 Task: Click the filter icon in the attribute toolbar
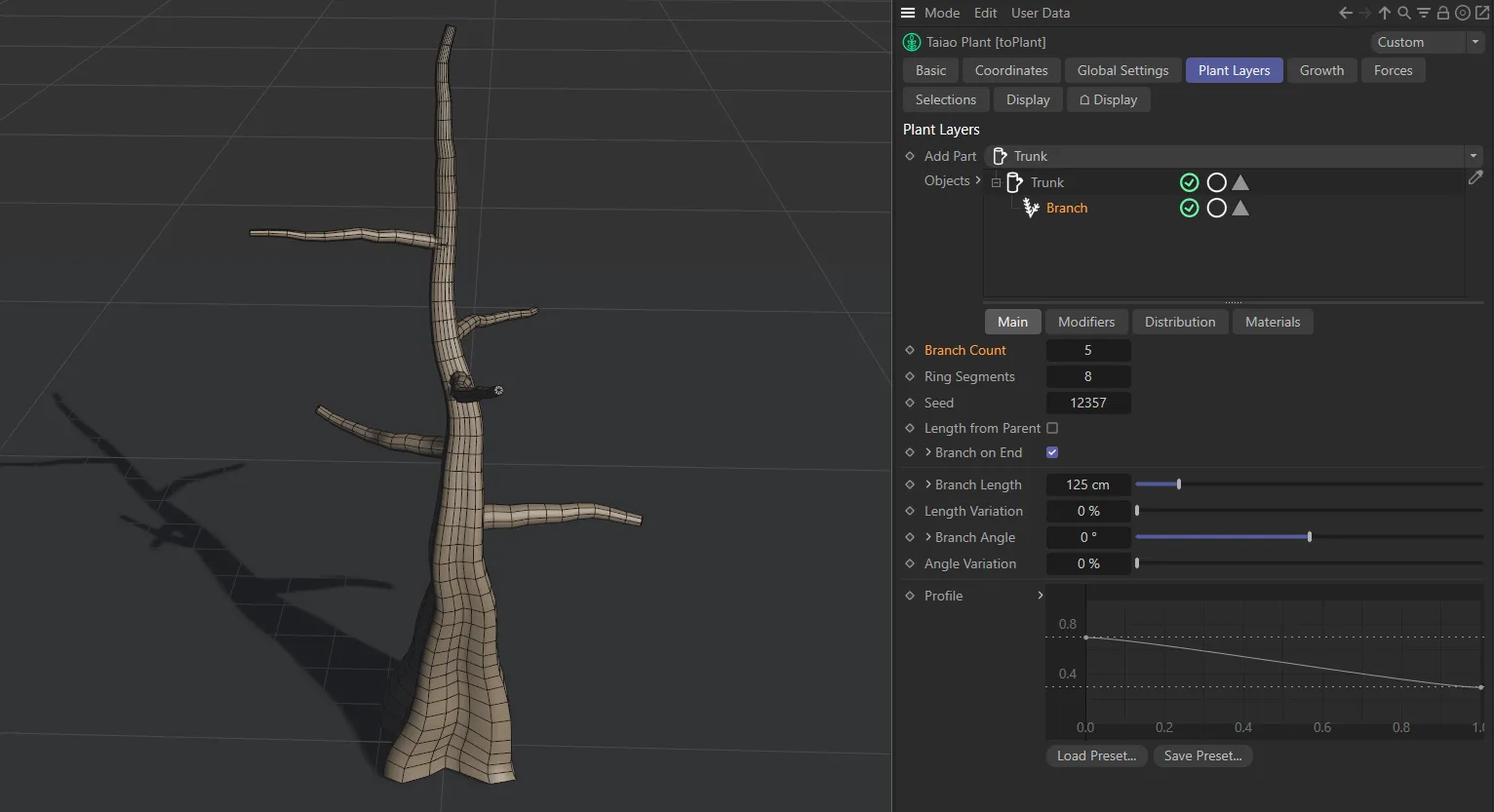(1423, 13)
